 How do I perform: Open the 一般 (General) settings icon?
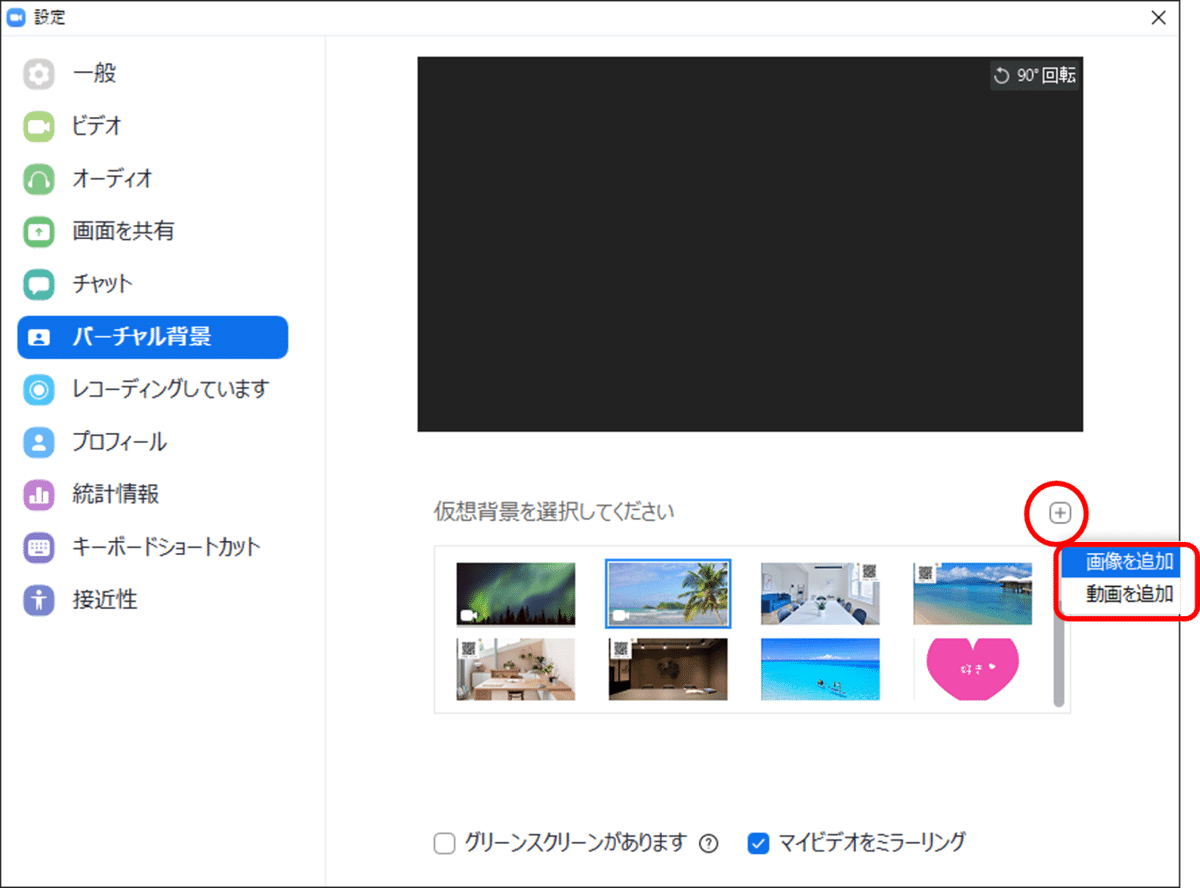(x=38, y=73)
